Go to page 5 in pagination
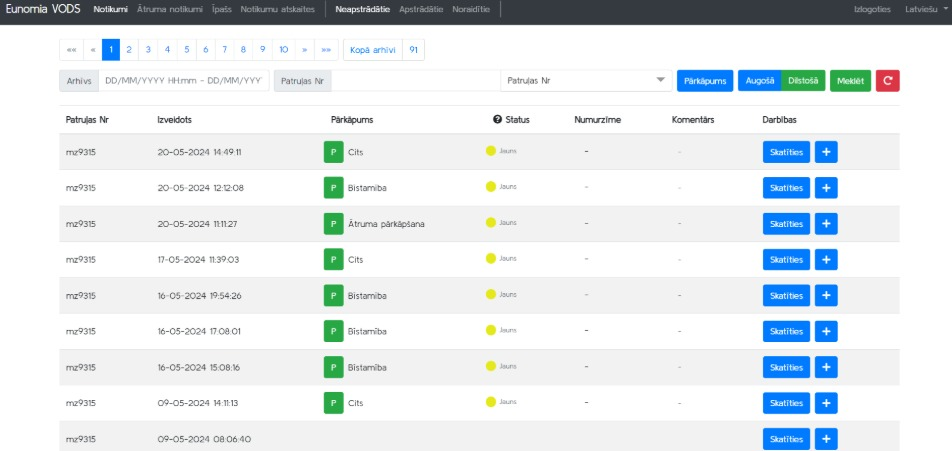 point(187,50)
